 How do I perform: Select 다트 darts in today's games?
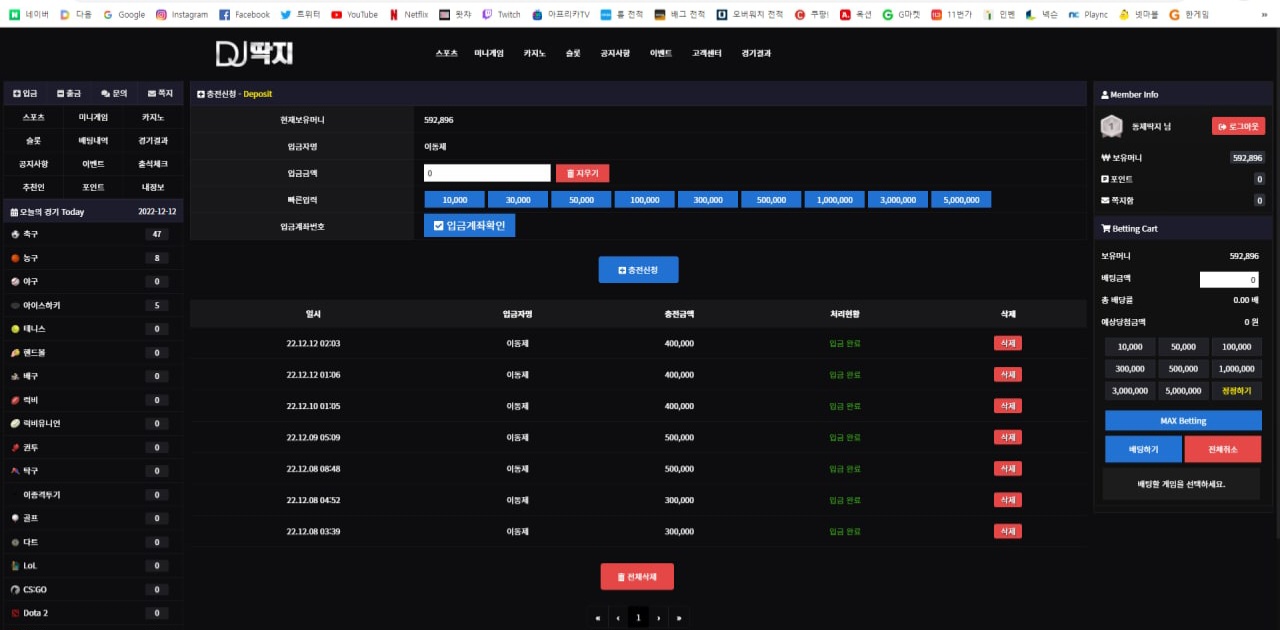[x=93, y=542]
